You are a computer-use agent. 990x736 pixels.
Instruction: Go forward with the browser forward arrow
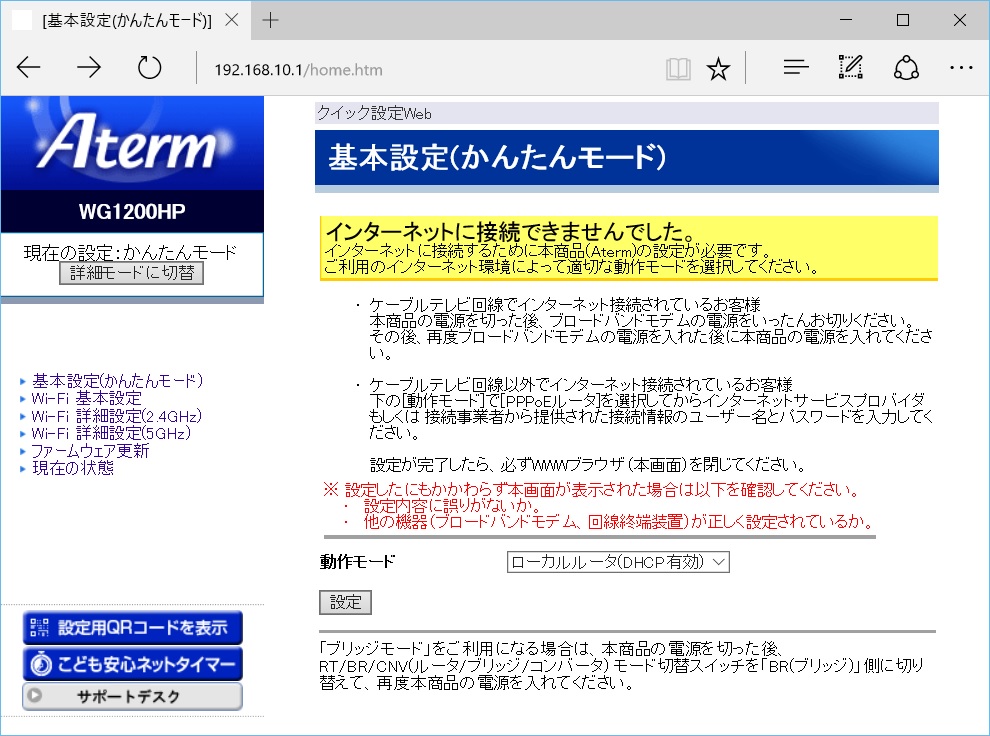tap(89, 68)
